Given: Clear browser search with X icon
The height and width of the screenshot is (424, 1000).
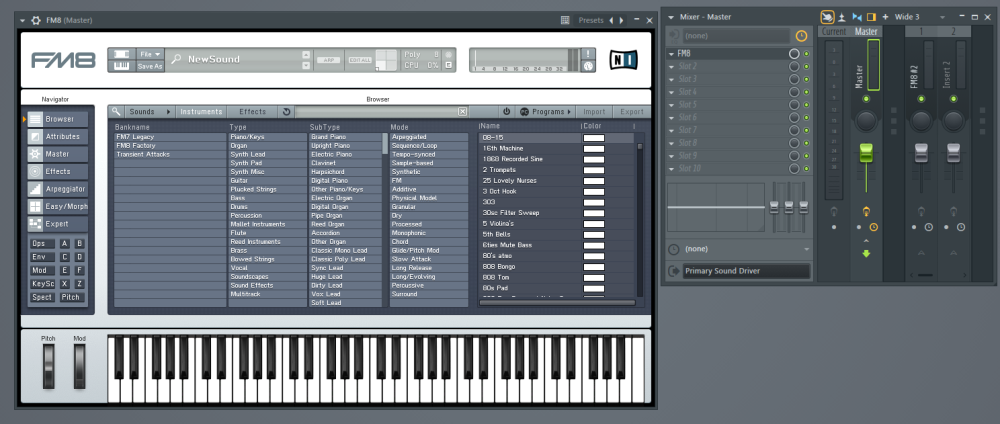Looking at the screenshot, I should [462, 112].
